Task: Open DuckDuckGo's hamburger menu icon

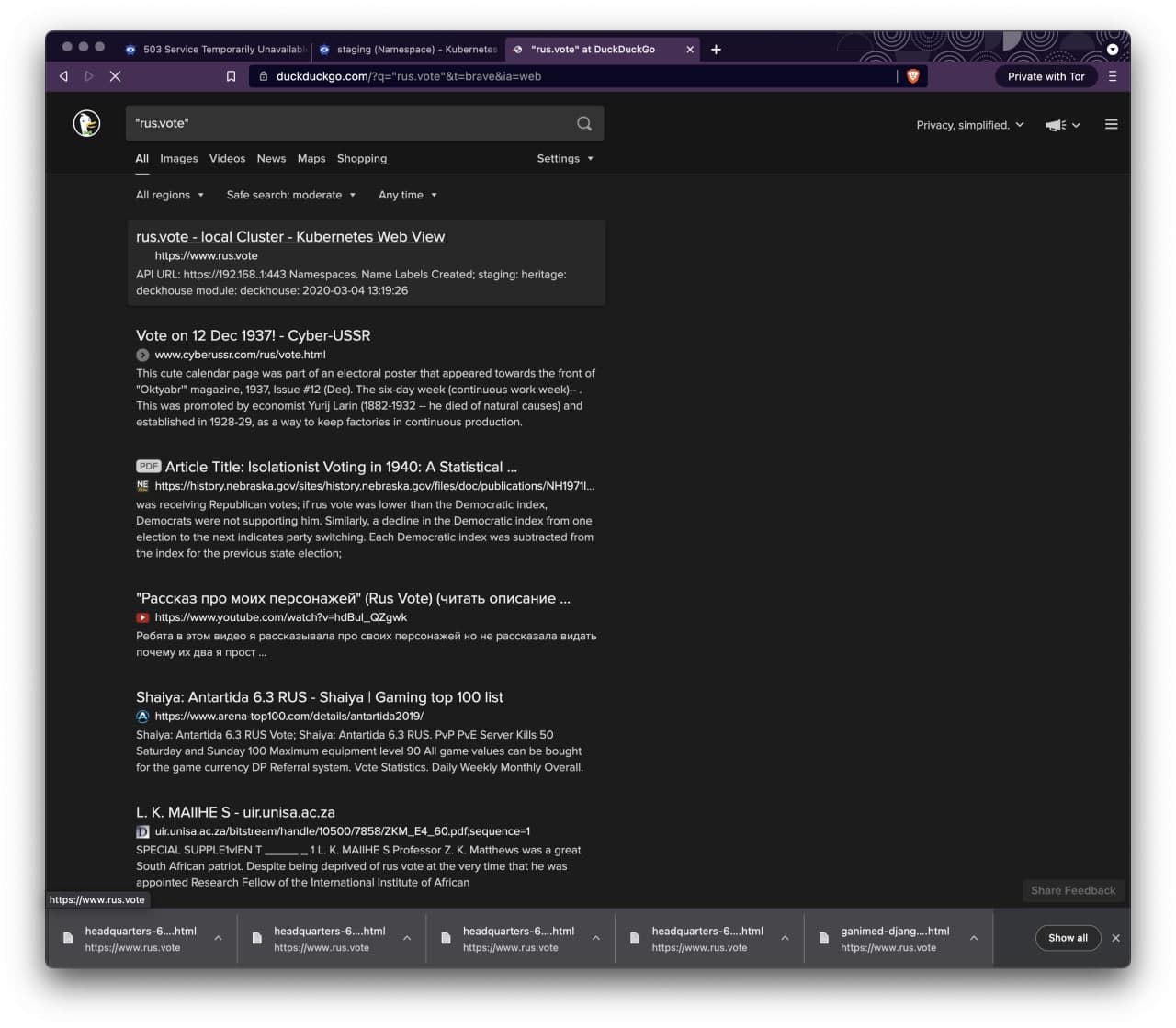Action: pyautogui.click(x=1111, y=124)
